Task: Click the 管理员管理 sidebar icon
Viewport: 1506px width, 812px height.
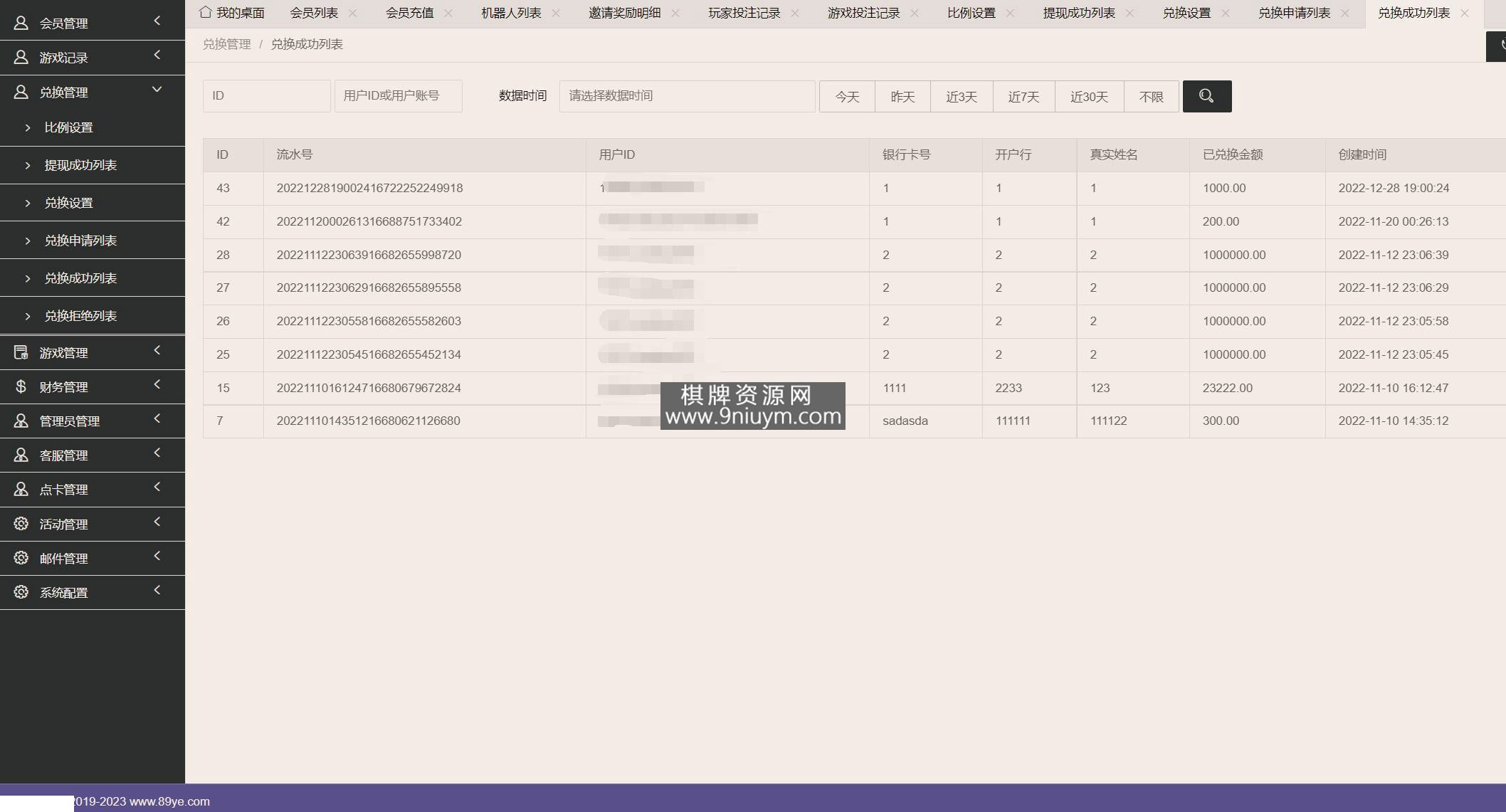Action: [21, 421]
